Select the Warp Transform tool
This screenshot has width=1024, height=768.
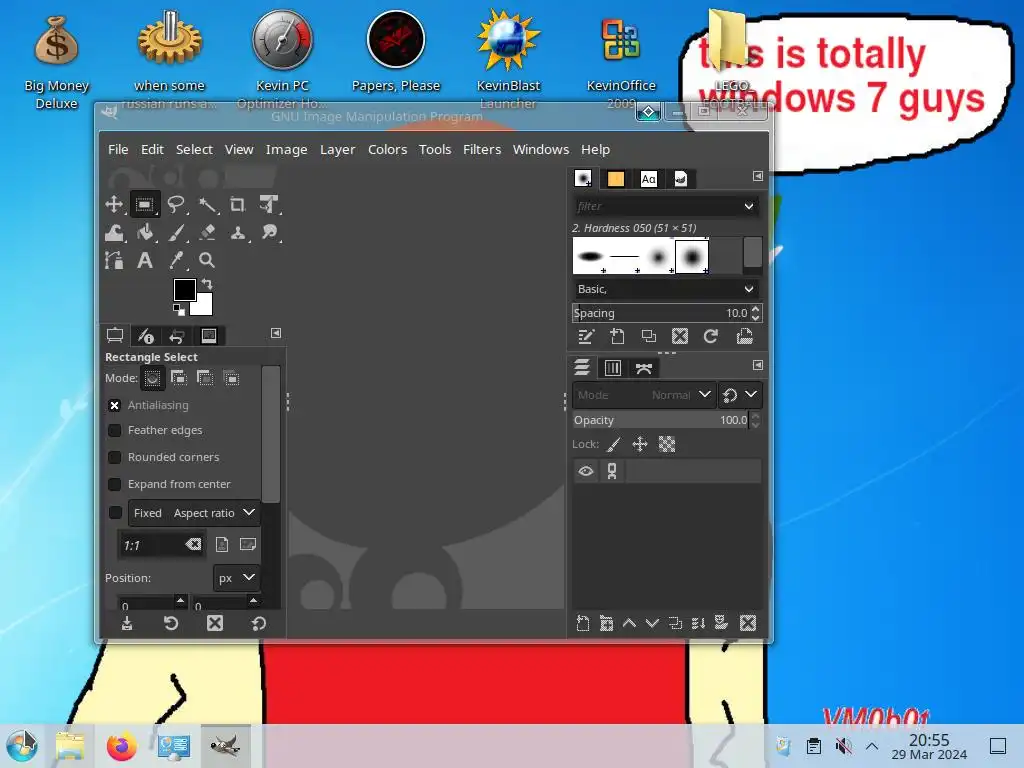pos(114,232)
